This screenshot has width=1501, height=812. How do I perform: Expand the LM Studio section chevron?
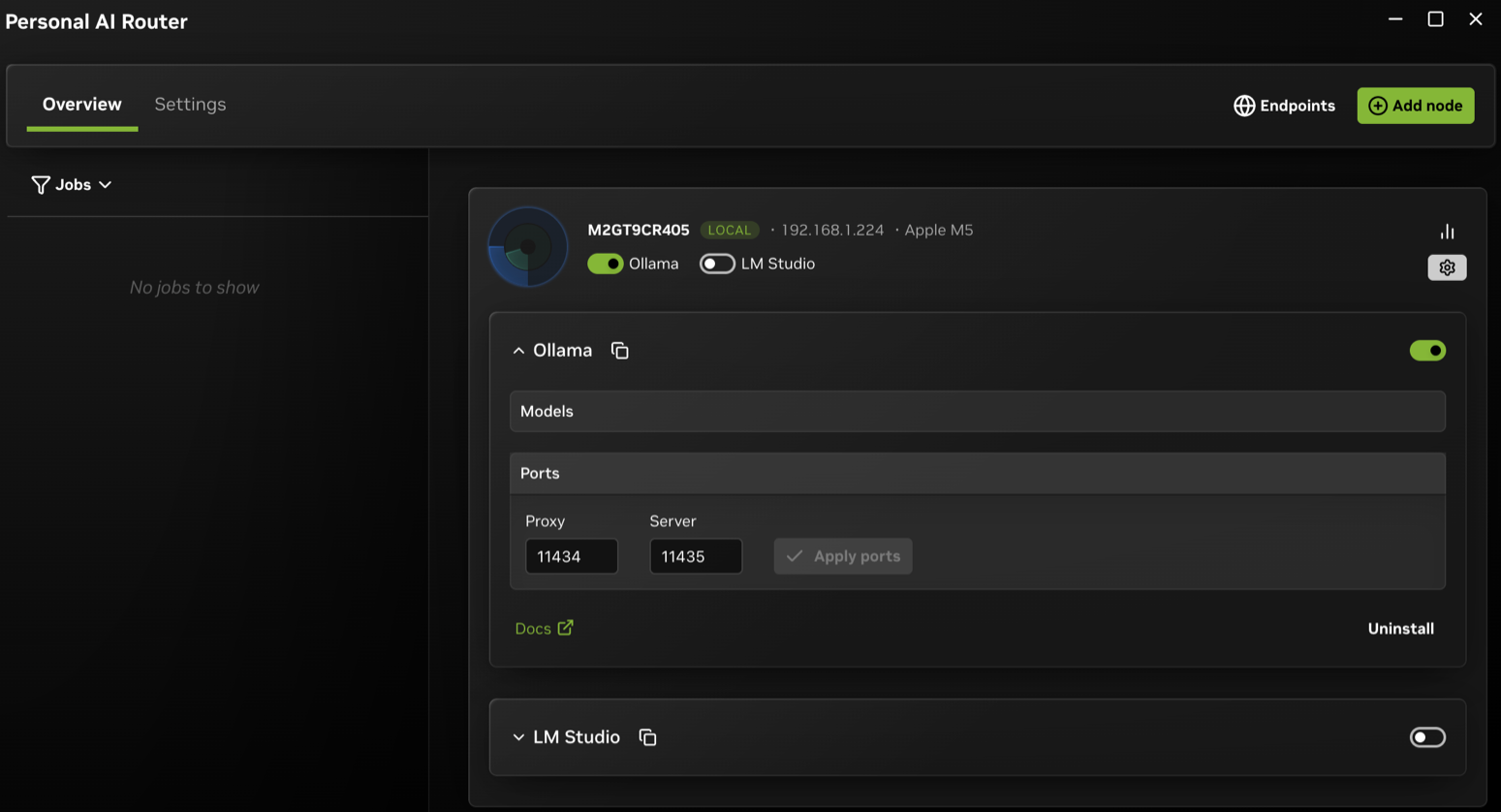pyautogui.click(x=518, y=737)
